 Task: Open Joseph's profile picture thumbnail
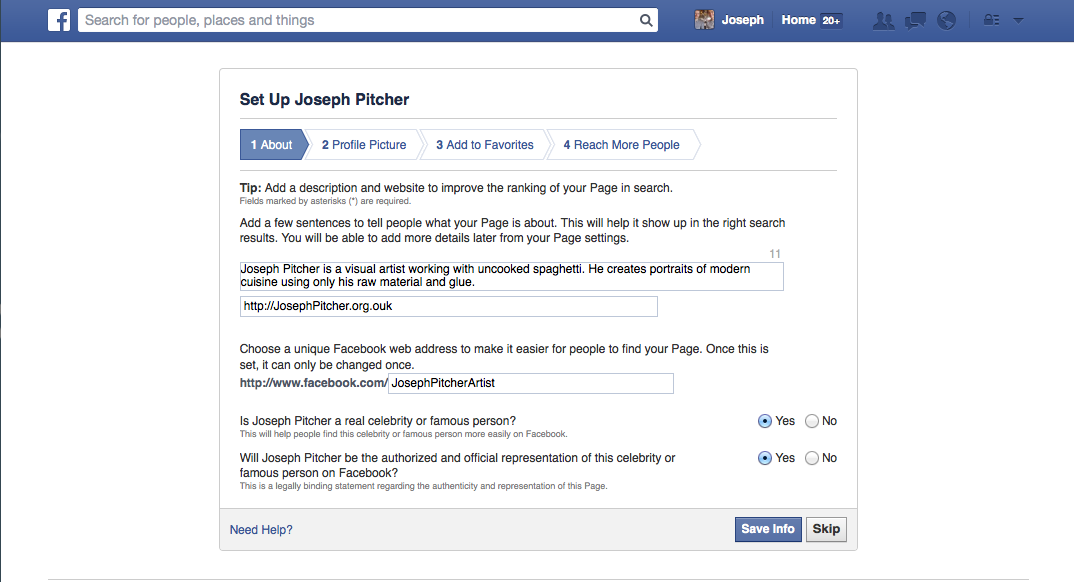click(704, 20)
